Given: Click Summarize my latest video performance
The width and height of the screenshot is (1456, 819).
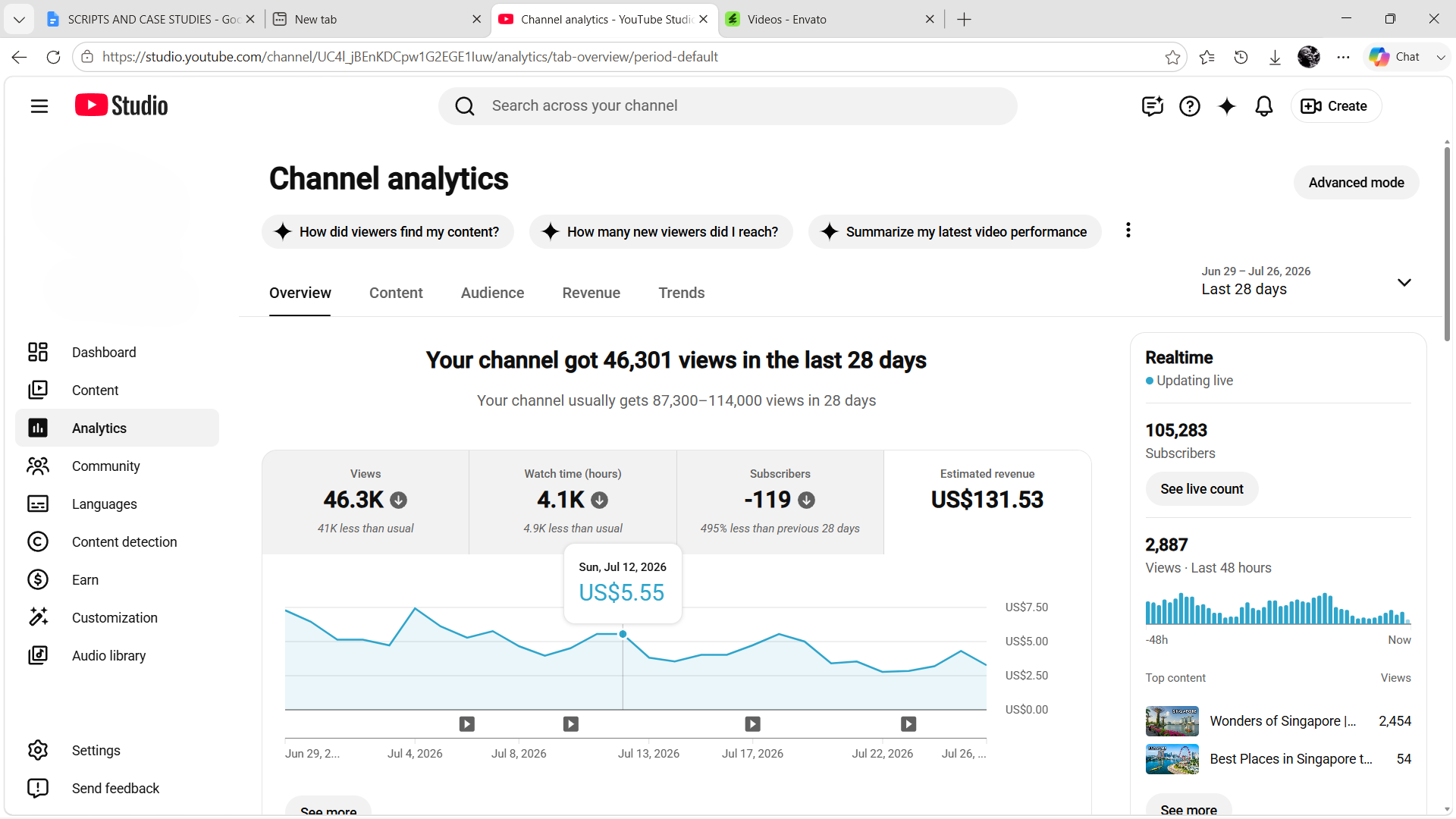Looking at the screenshot, I should [x=955, y=232].
